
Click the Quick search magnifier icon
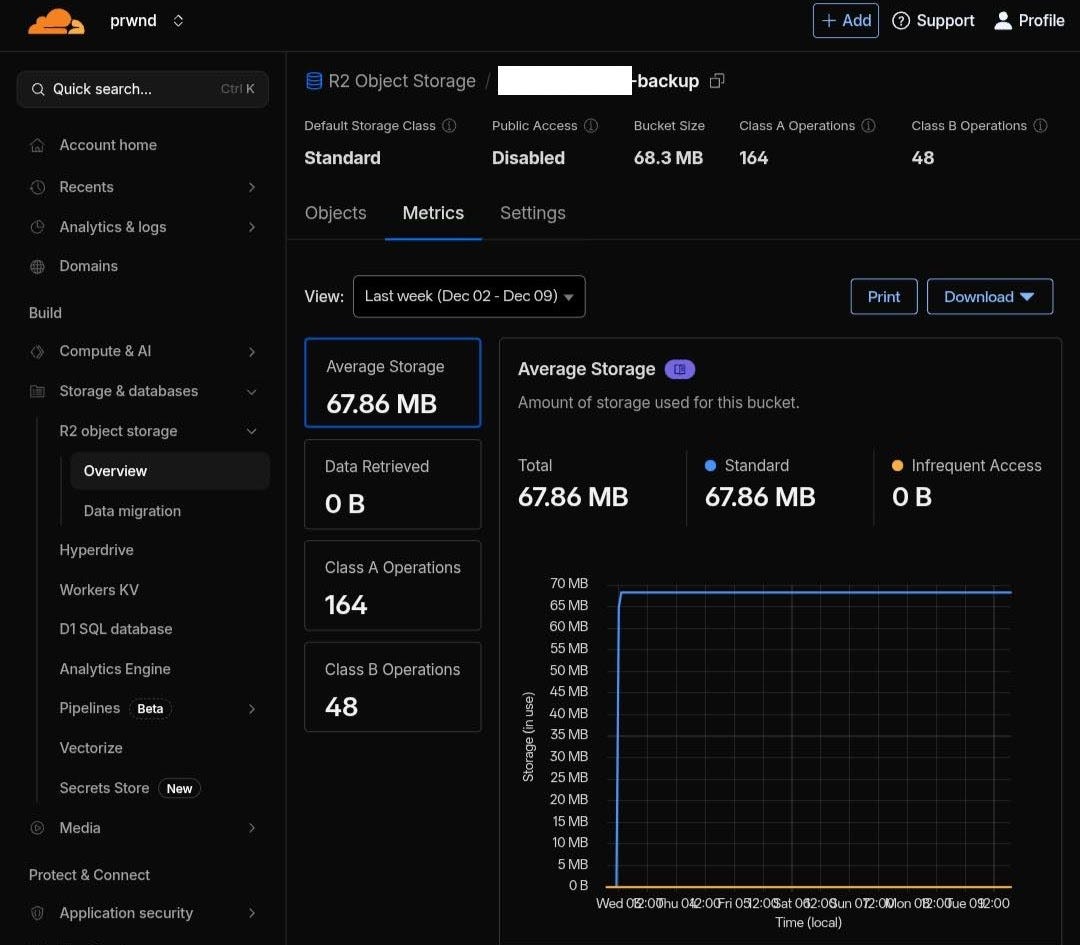[39, 90]
